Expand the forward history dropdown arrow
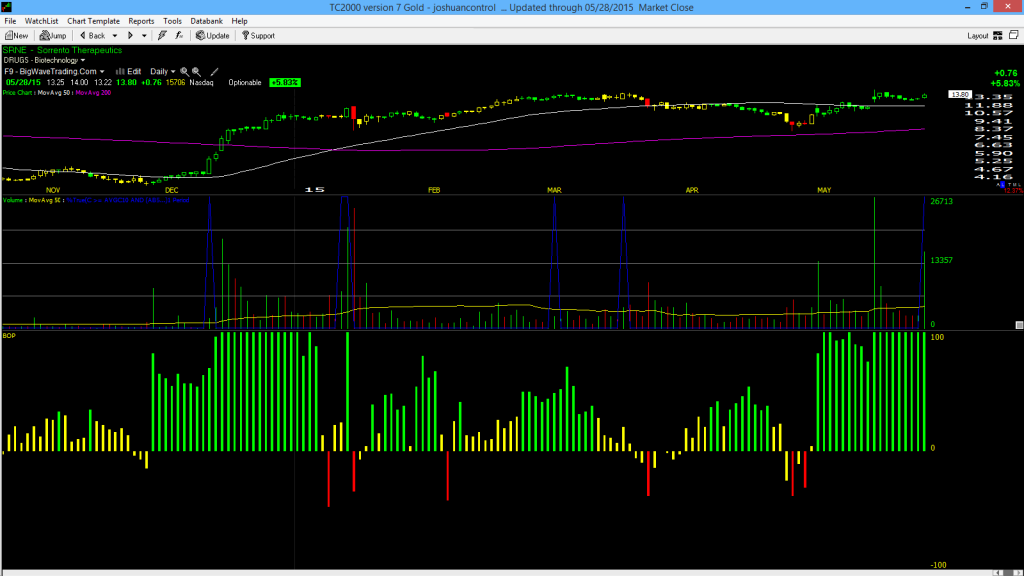This screenshot has height=576, width=1024. (144, 36)
